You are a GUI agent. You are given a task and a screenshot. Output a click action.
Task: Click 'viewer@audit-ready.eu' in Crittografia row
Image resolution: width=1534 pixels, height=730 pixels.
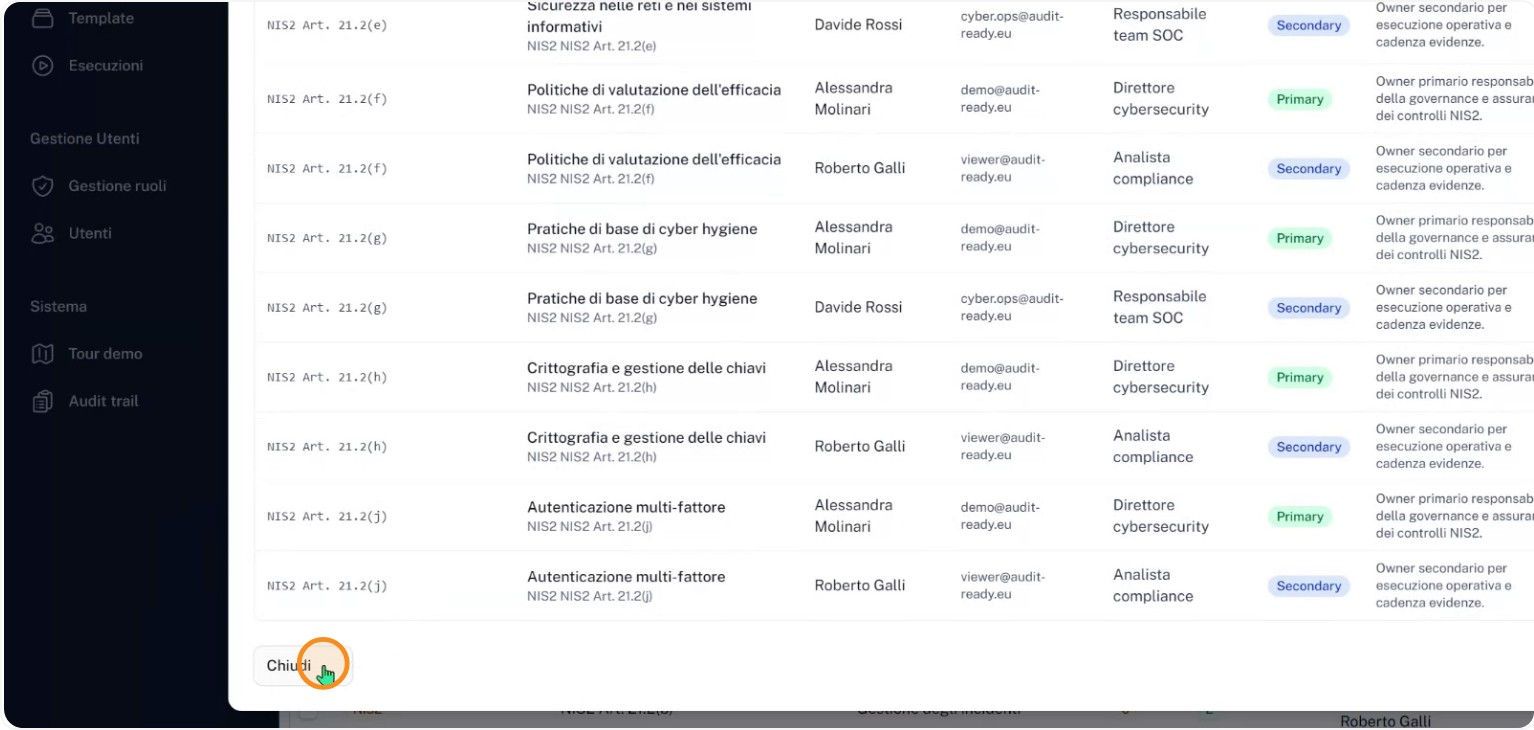pyautogui.click(x=1002, y=446)
